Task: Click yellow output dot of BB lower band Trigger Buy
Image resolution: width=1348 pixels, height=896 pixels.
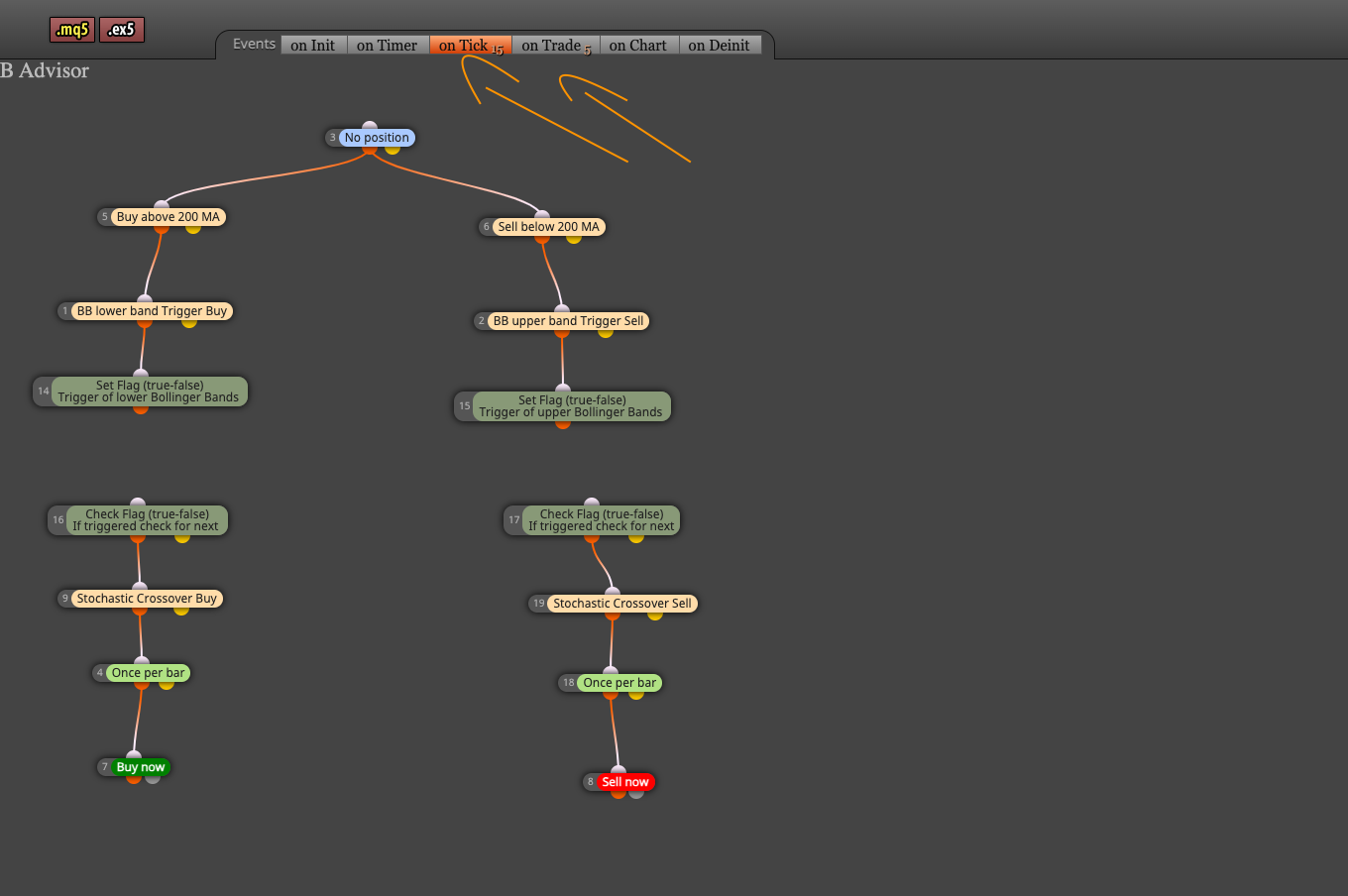Action: (x=189, y=322)
